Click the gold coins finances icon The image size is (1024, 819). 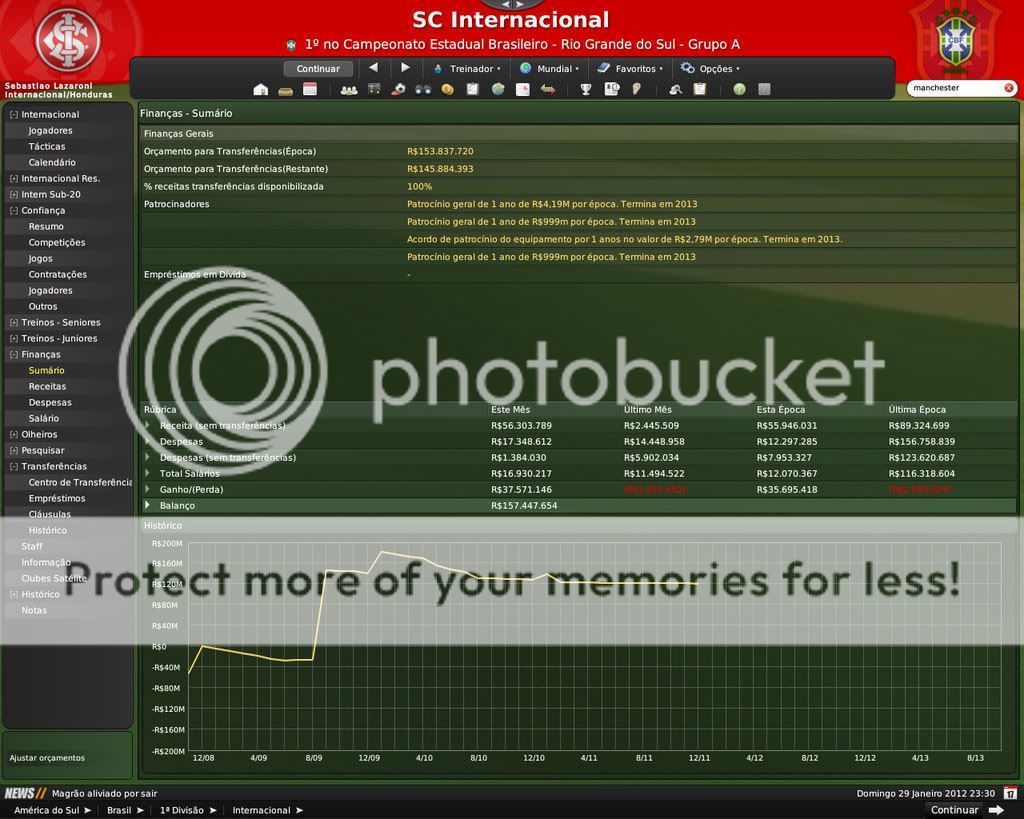pos(447,90)
